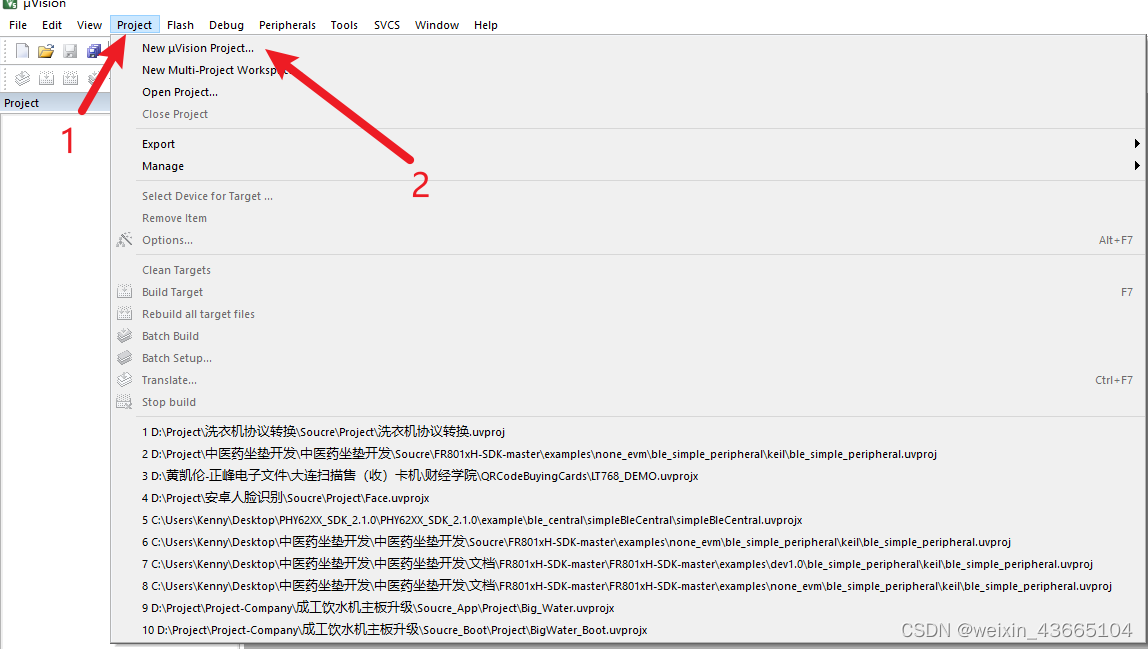This screenshot has width=1148, height=649.
Task: Choose New Multi-Project Workspace
Action: (628, 70)
